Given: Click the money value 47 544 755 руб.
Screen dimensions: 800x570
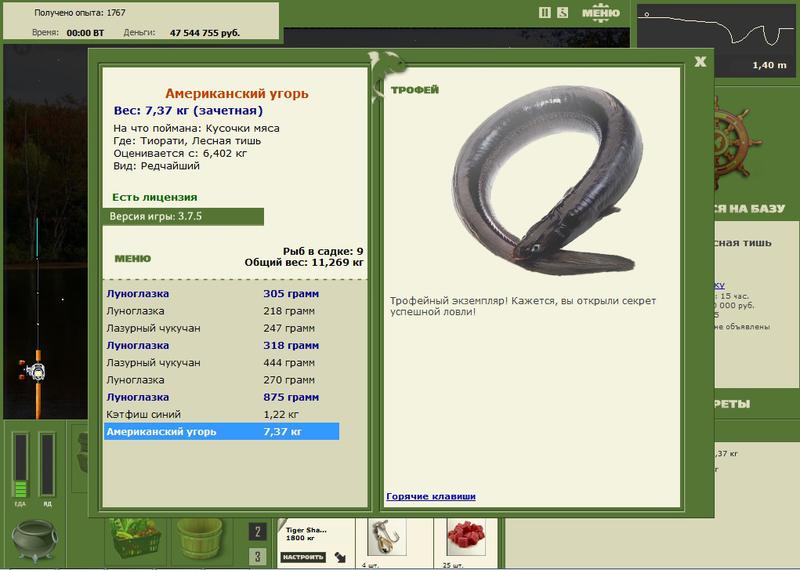Looking at the screenshot, I should (x=205, y=33).
